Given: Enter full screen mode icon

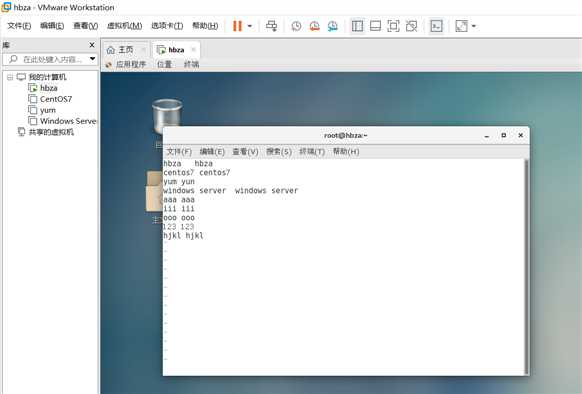Looking at the screenshot, I should coord(393,26).
